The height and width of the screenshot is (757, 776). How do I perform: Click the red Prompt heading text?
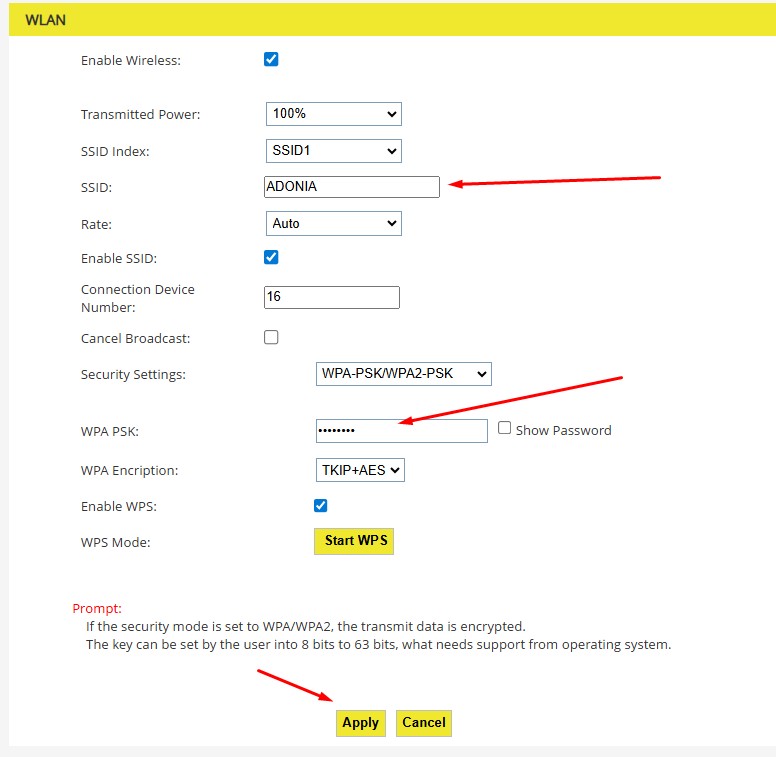click(97, 608)
